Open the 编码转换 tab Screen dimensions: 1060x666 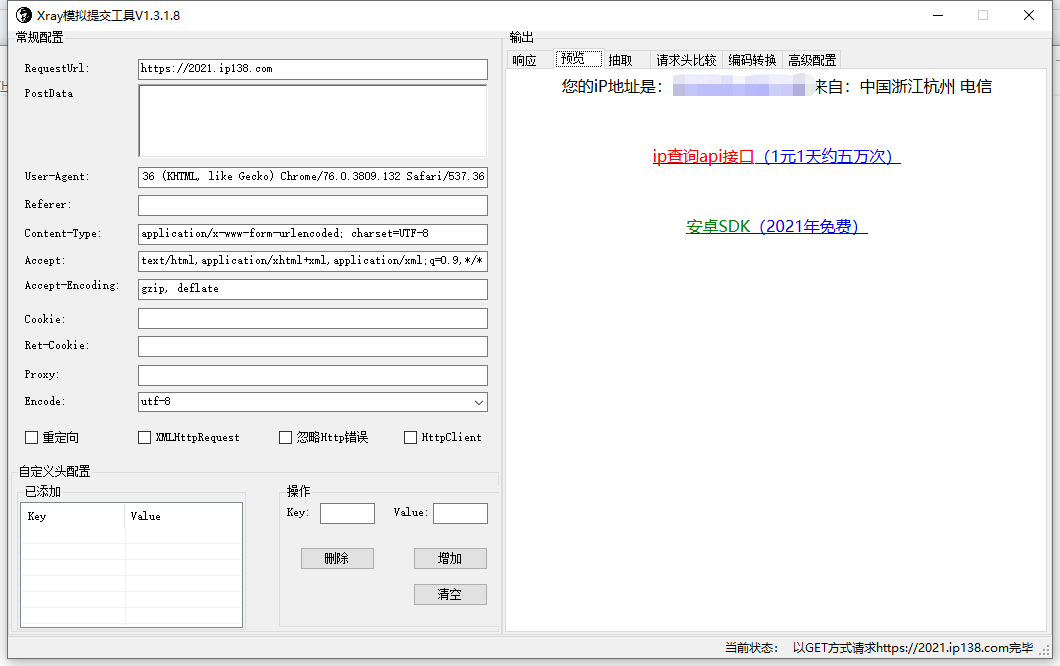[752, 60]
